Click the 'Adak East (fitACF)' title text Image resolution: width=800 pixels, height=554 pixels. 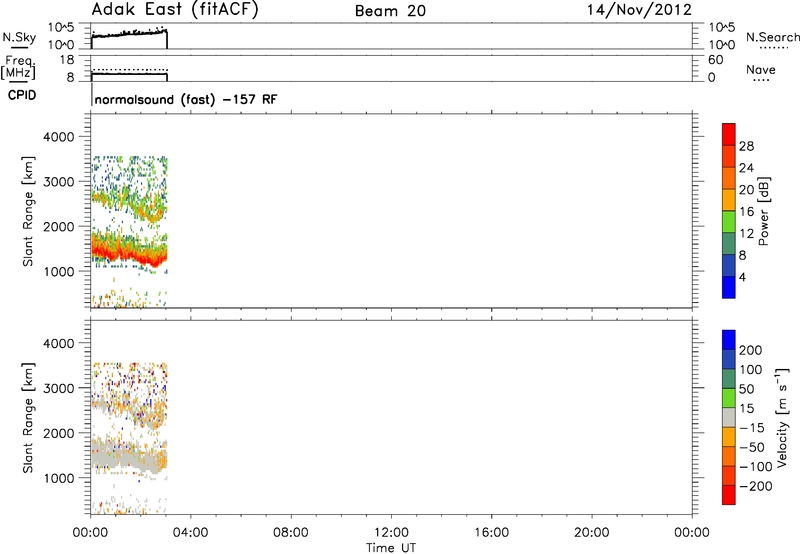(175, 10)
